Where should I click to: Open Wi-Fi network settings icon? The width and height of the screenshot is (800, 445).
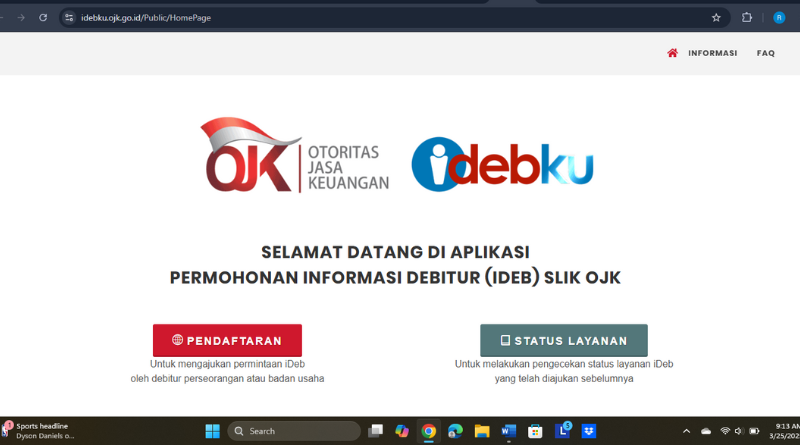click(x=724, y=431)
